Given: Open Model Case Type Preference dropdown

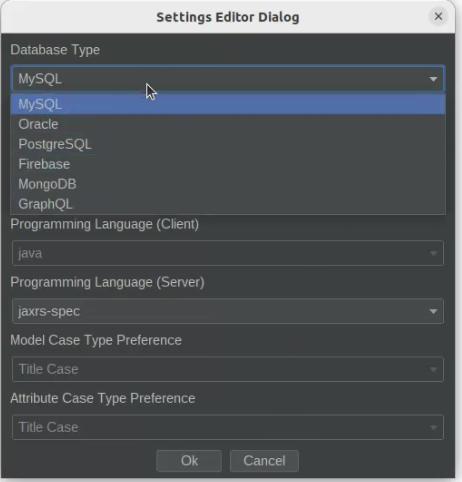Looking at the screenshot, I should 228,369.
